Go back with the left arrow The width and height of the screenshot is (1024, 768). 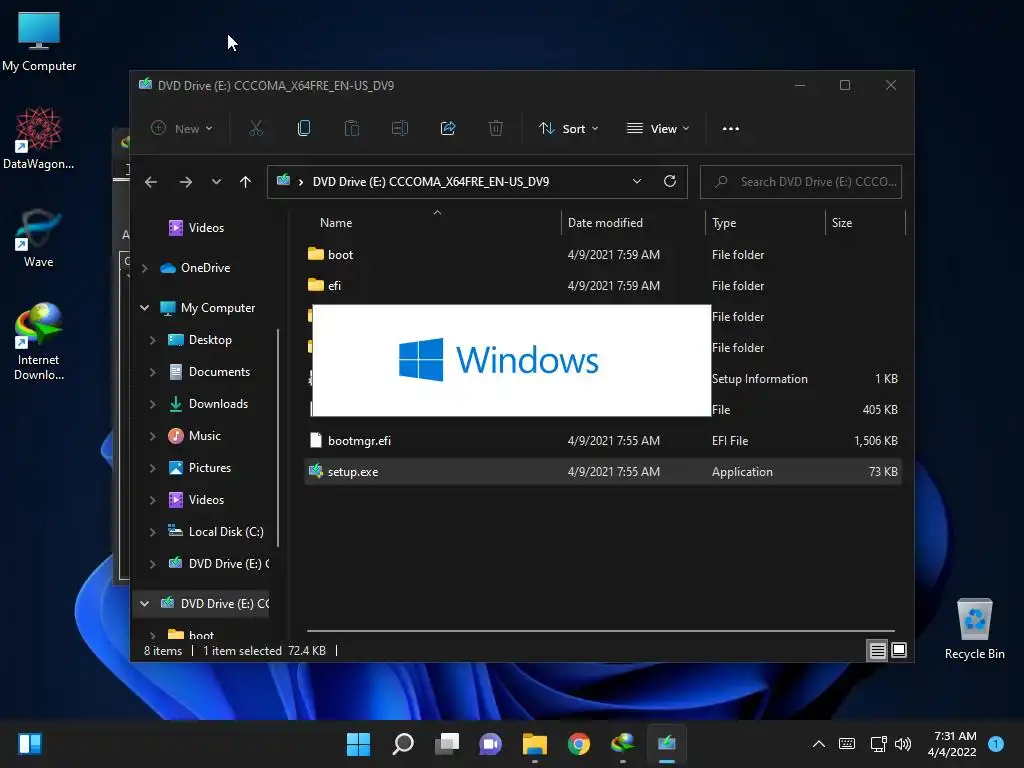(151, 182)
